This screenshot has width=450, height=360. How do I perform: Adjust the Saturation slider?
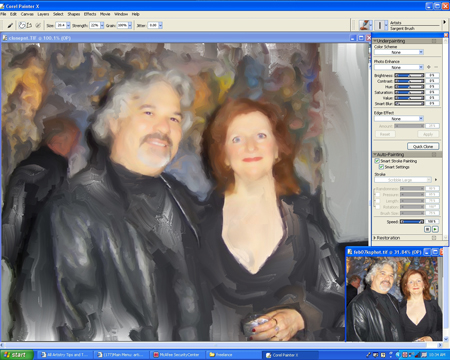pos(409,92)
